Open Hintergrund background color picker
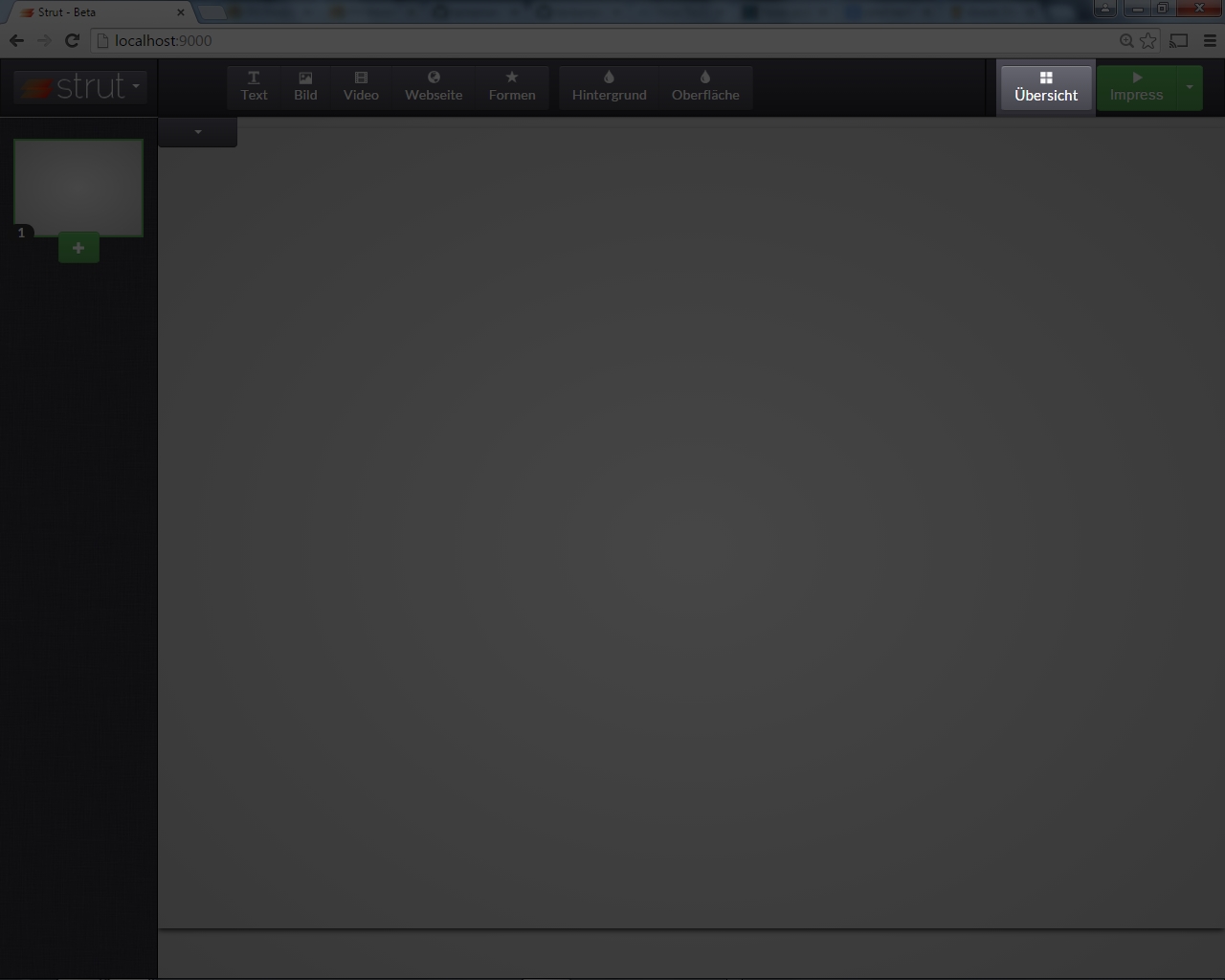 pos(609,86)
